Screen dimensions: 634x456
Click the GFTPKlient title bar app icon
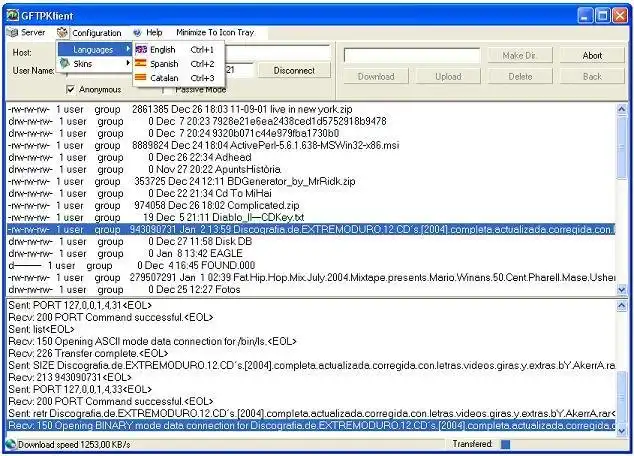click(x=13, y=15)
